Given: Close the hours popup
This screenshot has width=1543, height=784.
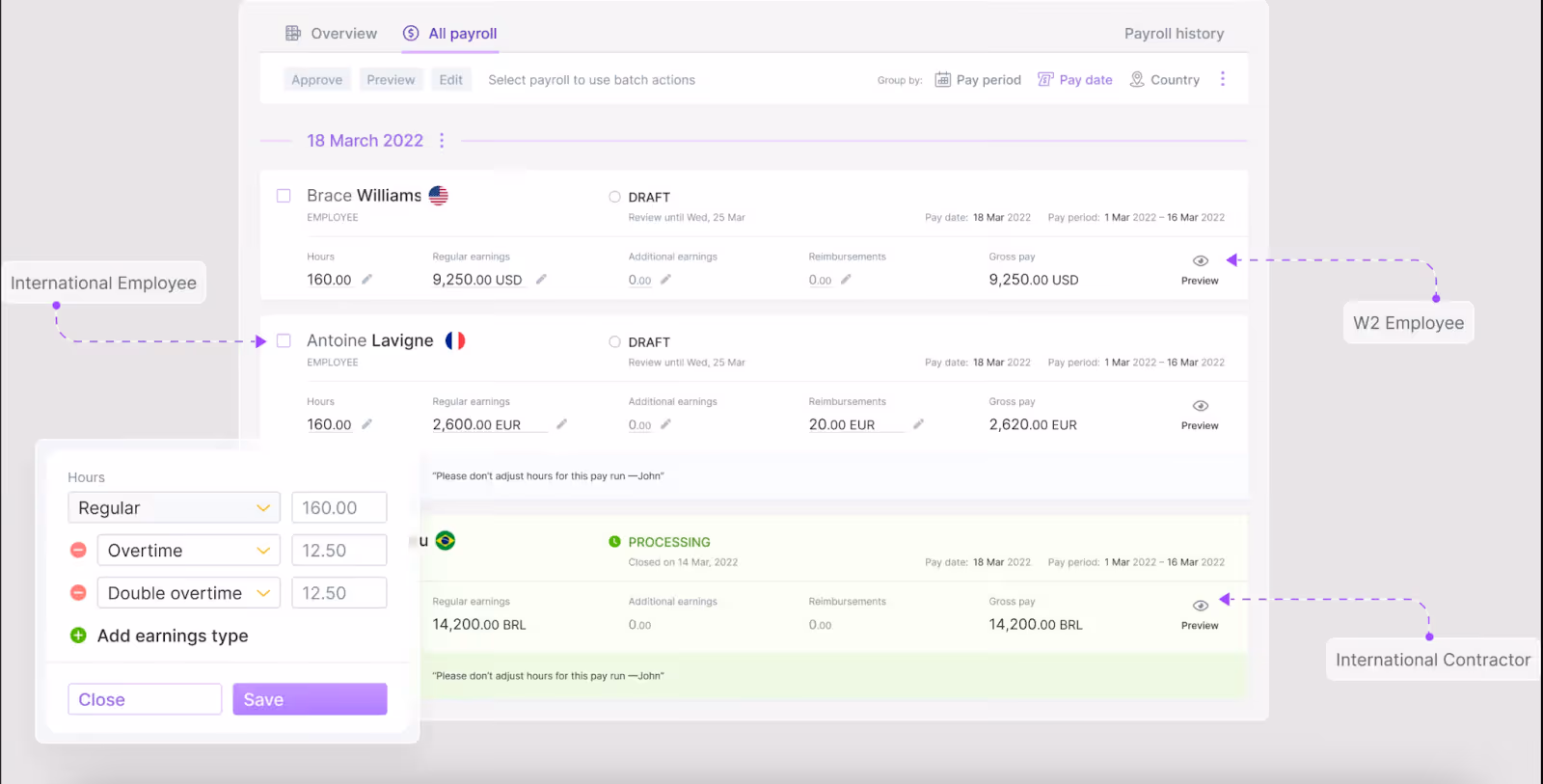Looking at the screenshot, I should 145,699.
